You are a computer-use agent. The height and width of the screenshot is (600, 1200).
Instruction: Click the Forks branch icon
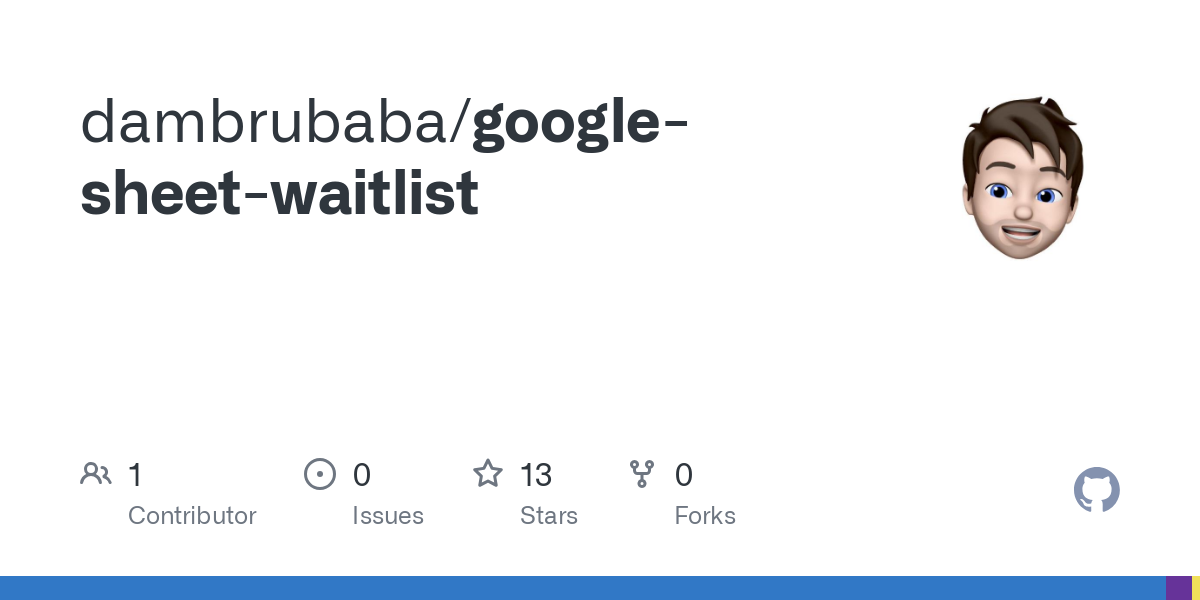[x=642, y=474]
